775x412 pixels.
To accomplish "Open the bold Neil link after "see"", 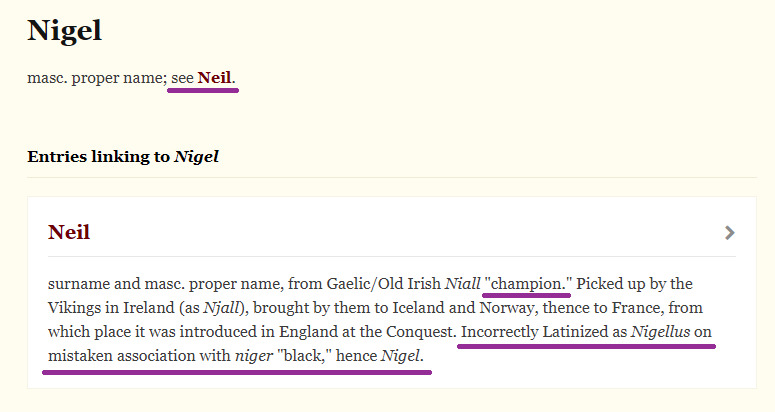I will 214,77.
